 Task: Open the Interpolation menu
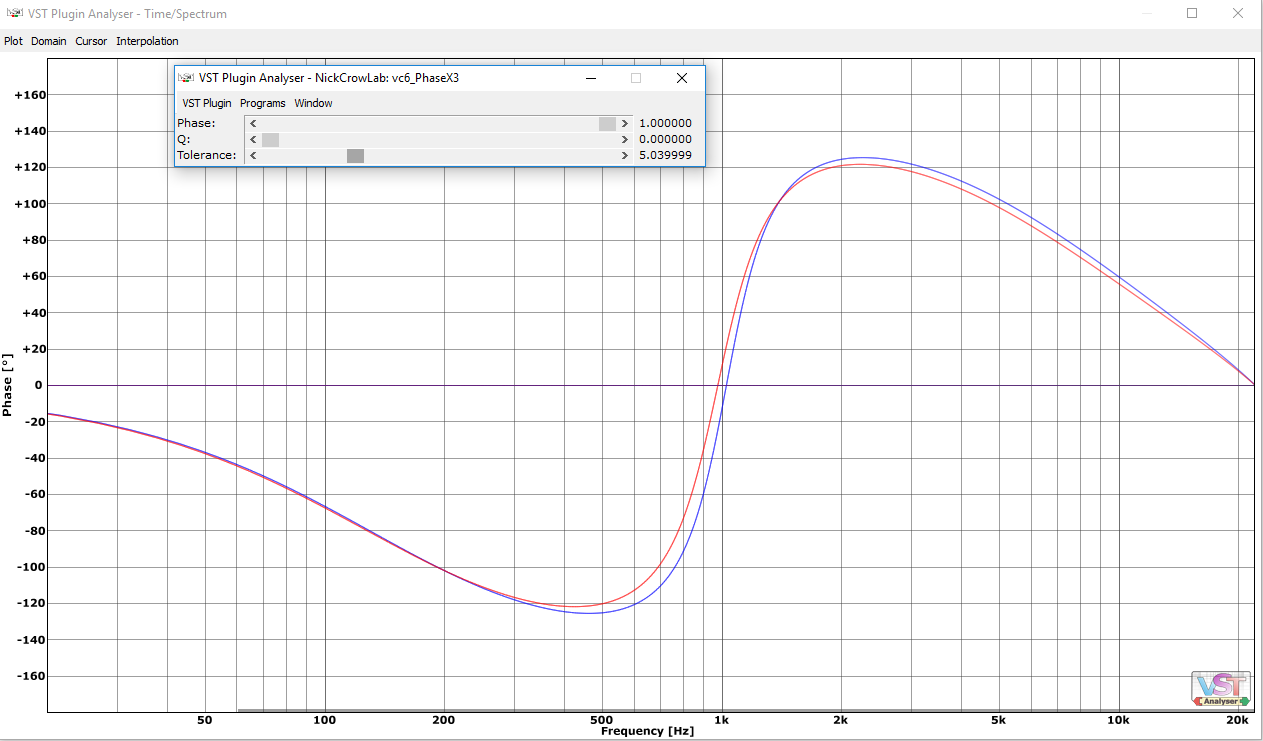[147, 41]
